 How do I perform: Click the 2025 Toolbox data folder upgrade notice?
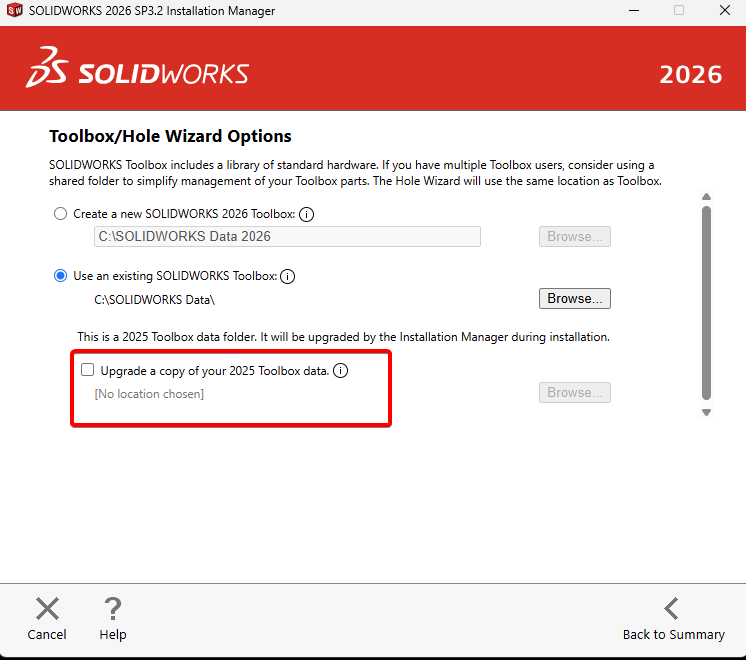tap(344, 337)
